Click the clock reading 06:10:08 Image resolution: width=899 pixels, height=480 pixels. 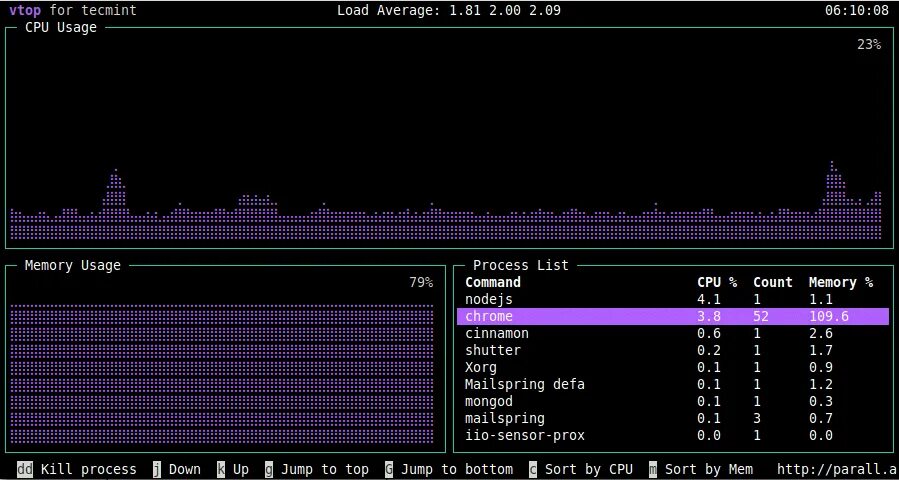(x=857, y=10)
